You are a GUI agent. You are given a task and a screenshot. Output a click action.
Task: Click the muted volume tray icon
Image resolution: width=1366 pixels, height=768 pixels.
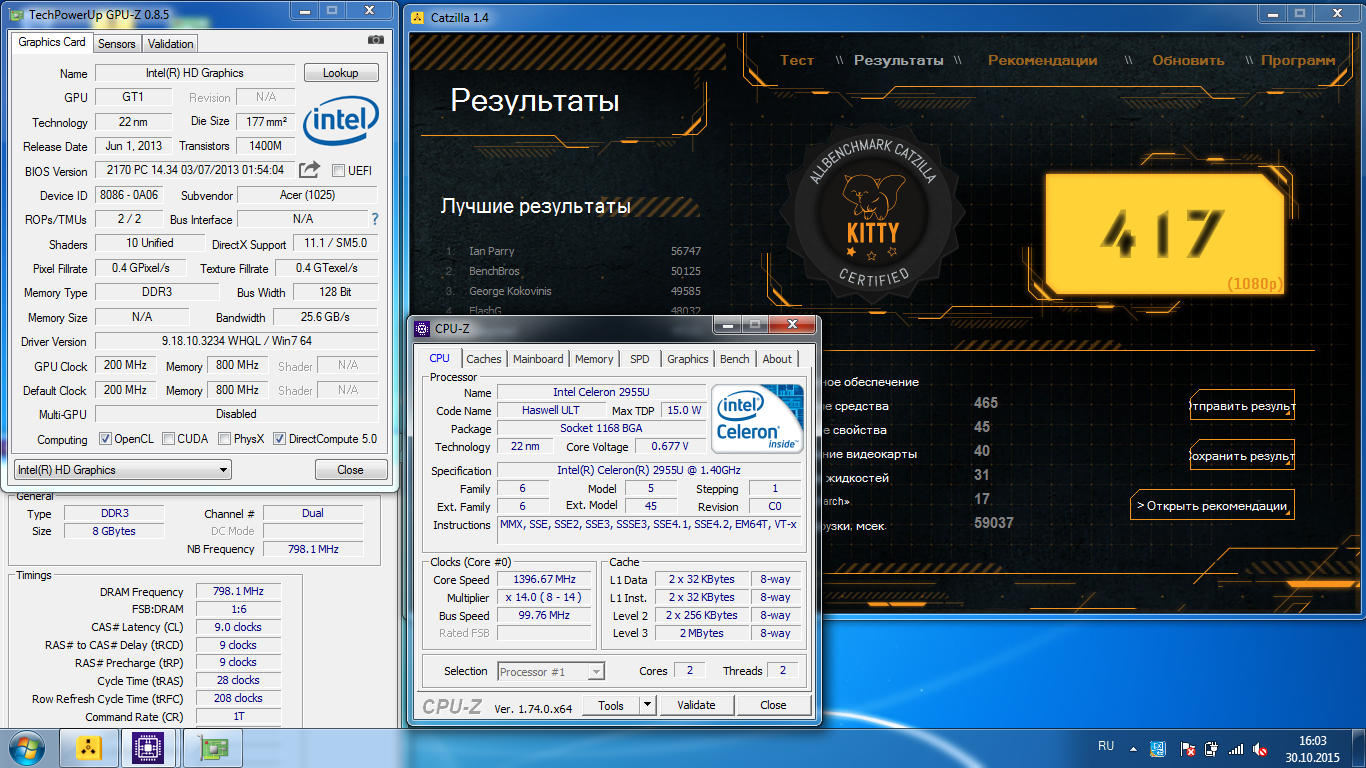point(1262,748)
